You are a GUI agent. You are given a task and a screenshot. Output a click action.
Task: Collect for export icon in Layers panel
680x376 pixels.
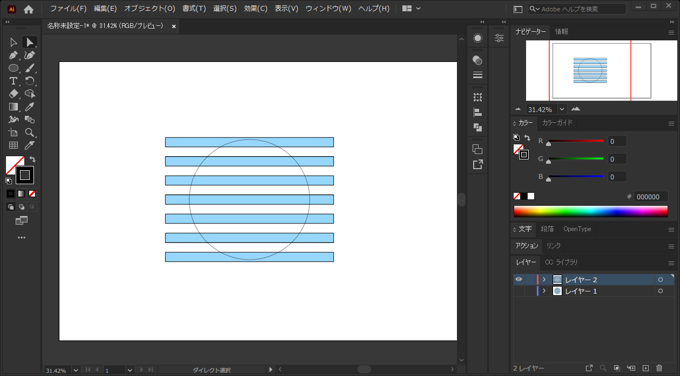point(589,368)
